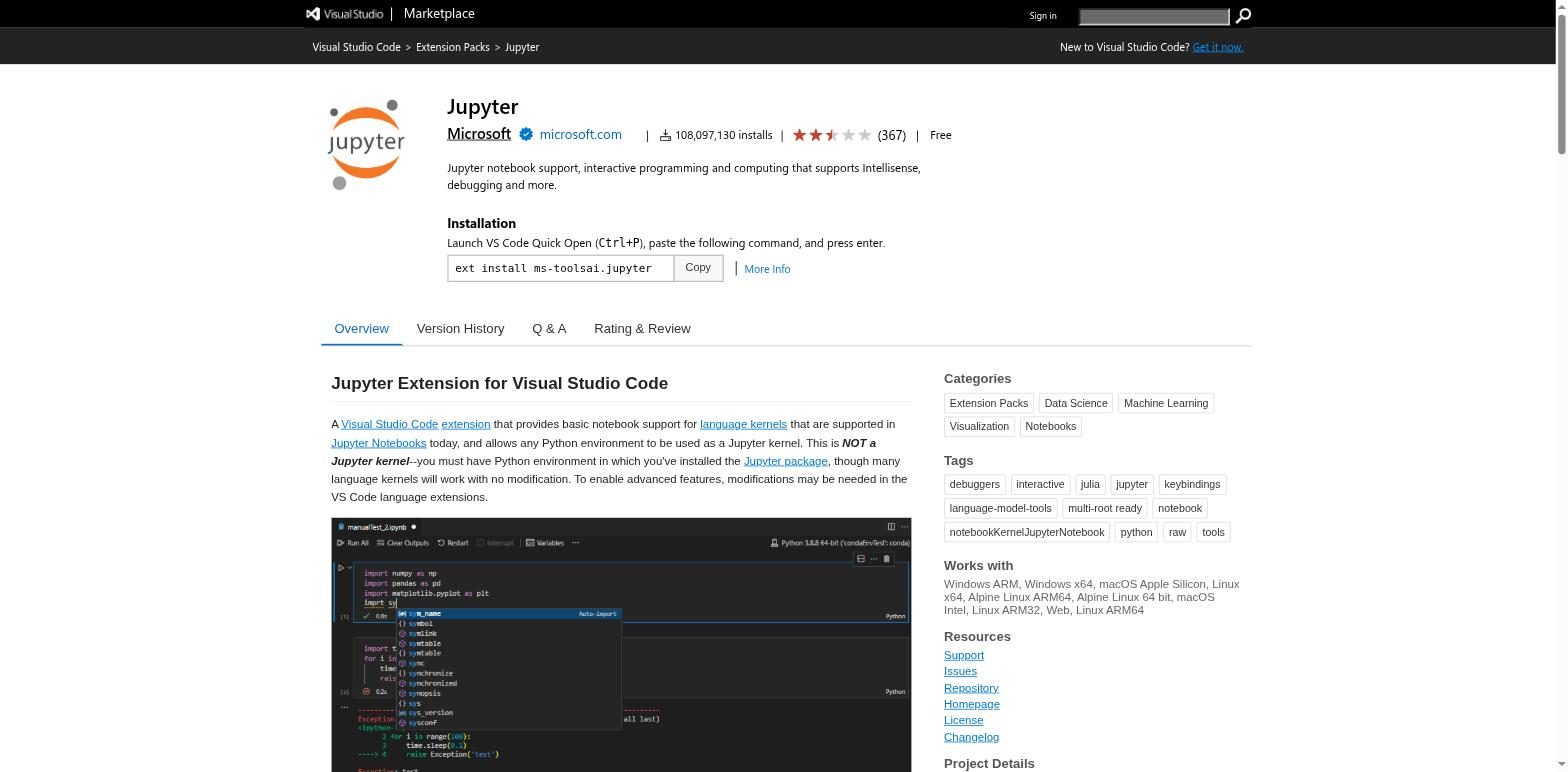The height and width of the screenshot is (772, 1568).
Task: Select the Overview tab
Action: pos(361,328)
